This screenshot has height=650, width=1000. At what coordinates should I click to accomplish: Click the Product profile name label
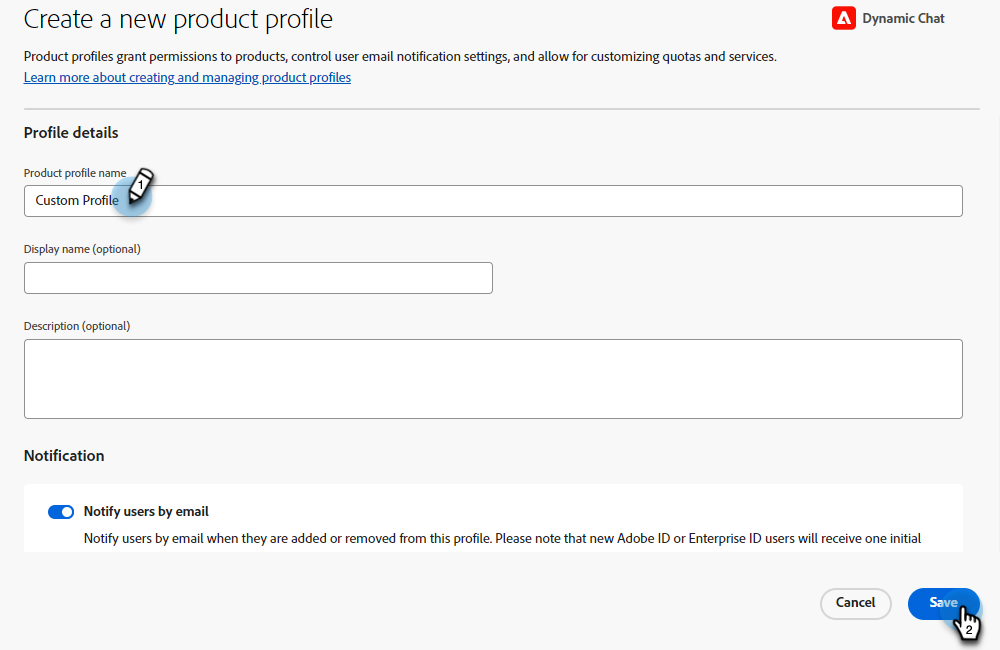point(75,173)
